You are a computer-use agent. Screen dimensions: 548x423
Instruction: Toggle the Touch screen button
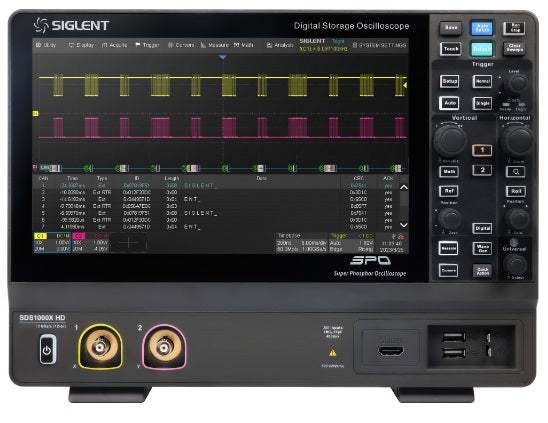point(450,49)
